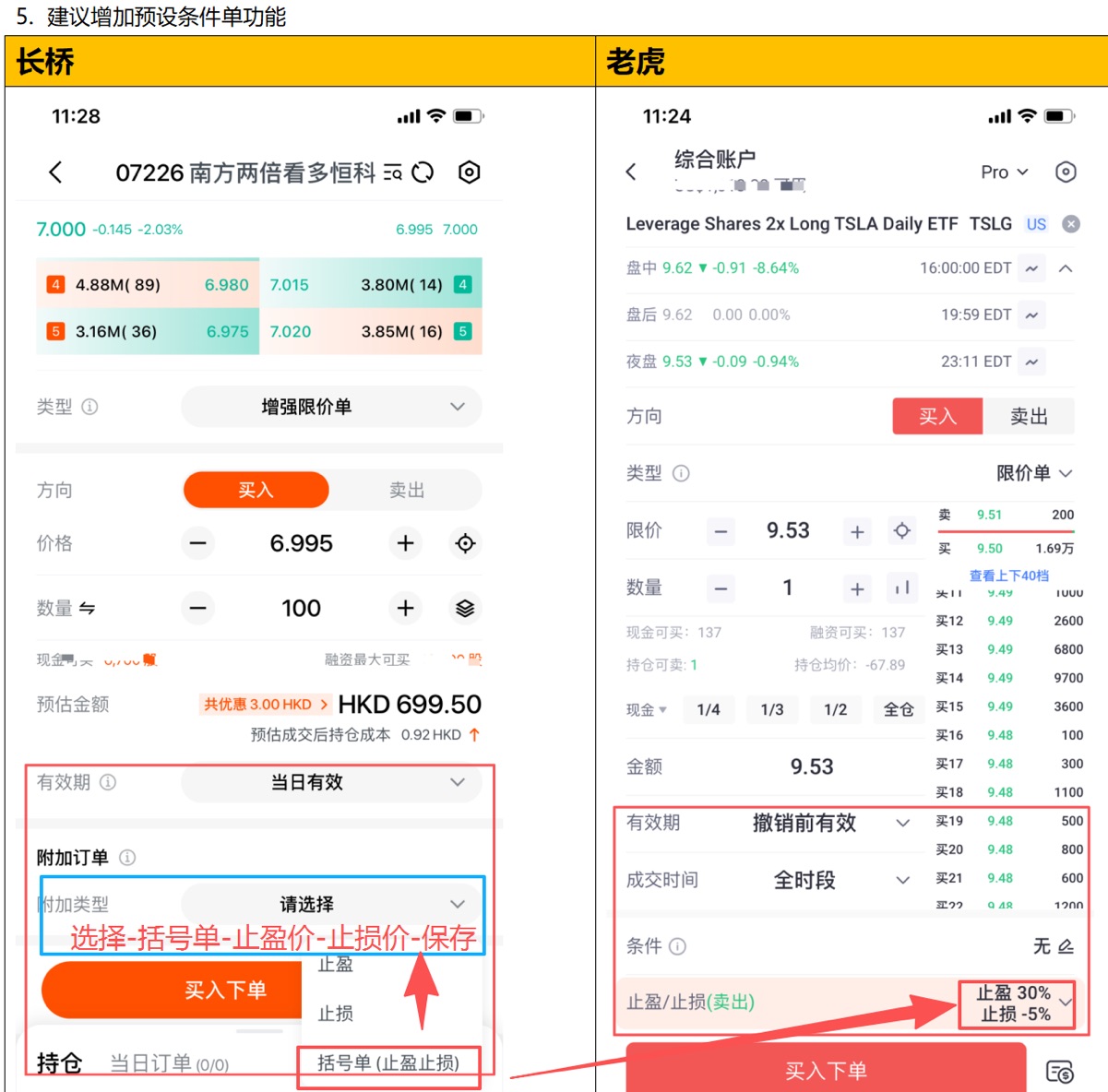This screenshot has width=1108, height=1092.
Task: Choose 止损 from the attached type menu
Action: (x=336, y=1014)
